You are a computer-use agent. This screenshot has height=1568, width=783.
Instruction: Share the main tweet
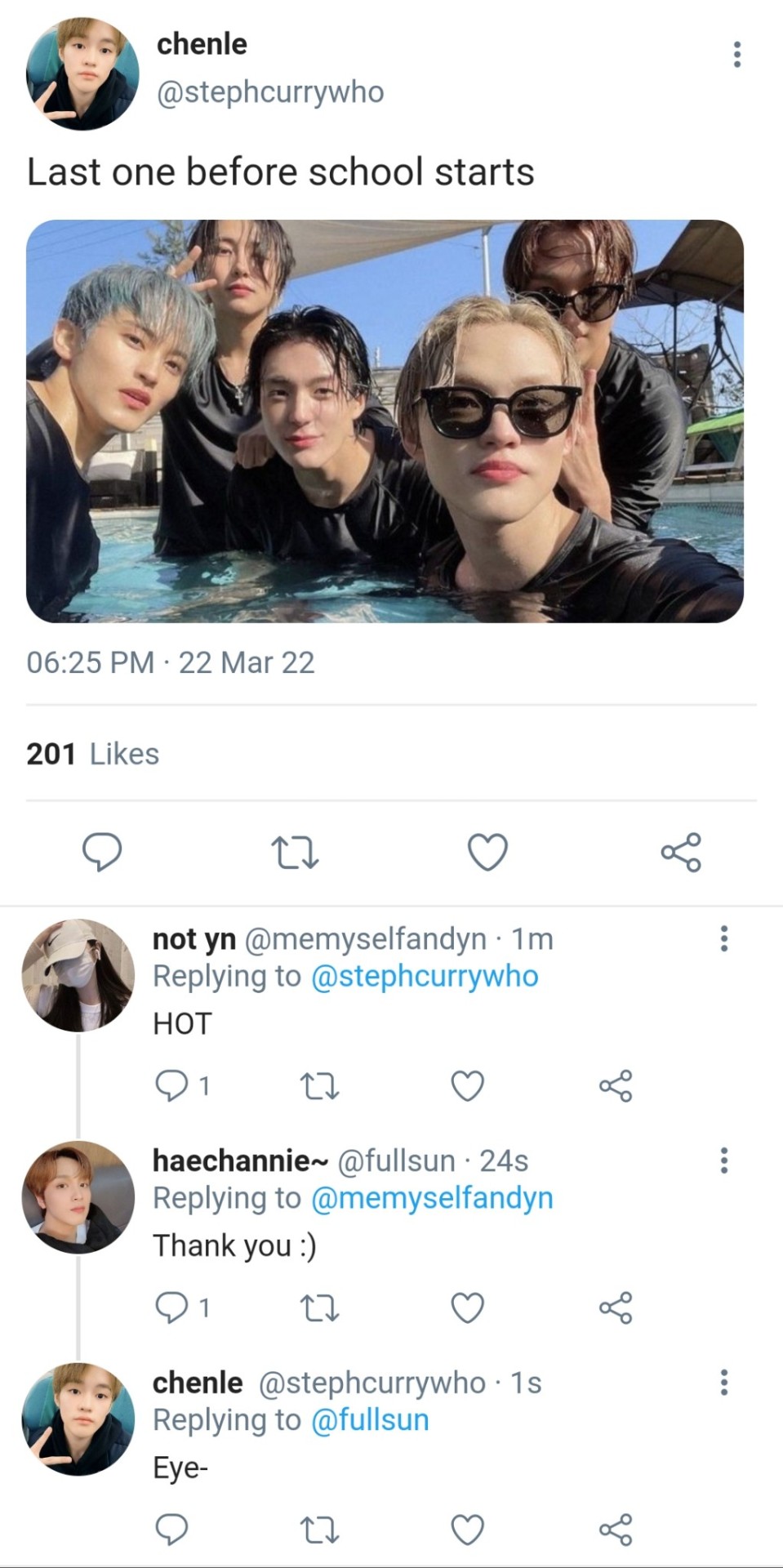click(x=681, y=853)
